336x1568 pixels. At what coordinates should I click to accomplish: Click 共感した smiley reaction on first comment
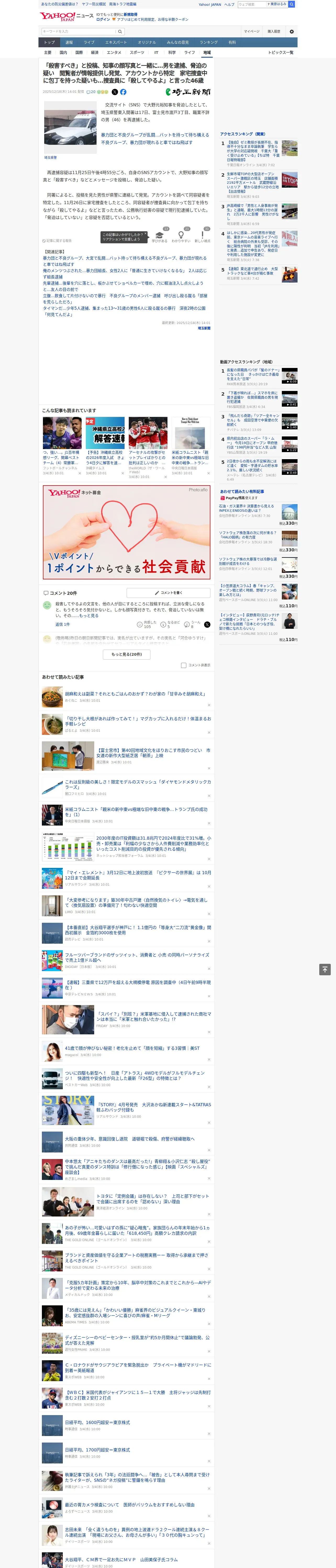(140, 625)
